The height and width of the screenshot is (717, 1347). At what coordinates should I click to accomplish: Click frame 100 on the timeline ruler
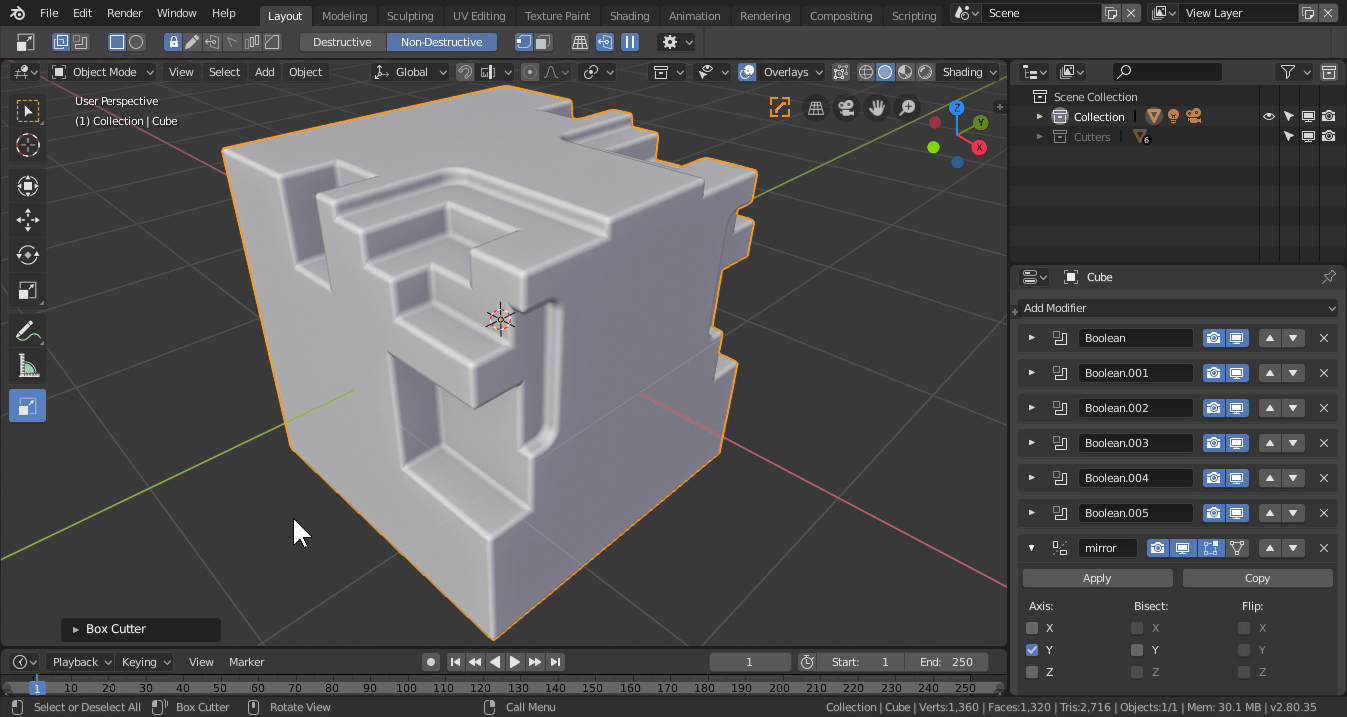tap(406, 688)
